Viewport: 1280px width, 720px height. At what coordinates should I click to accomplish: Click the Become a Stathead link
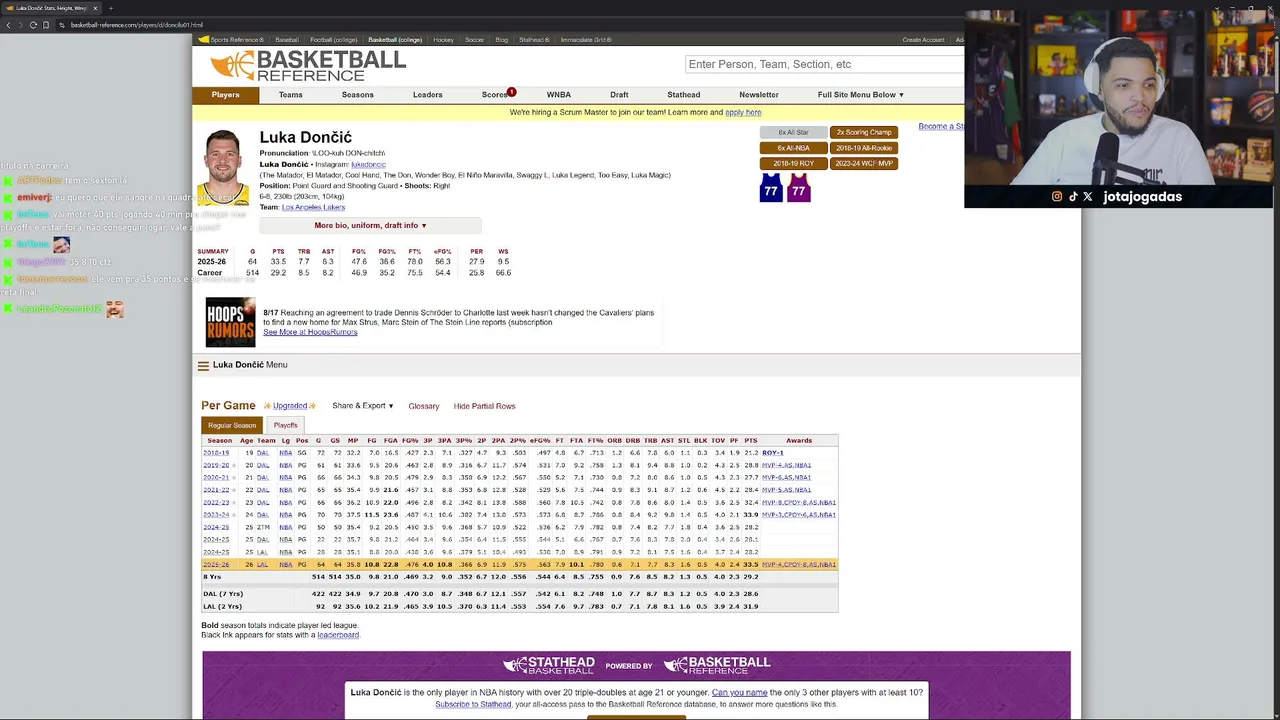pyautogui.click(x=941, y=127)
